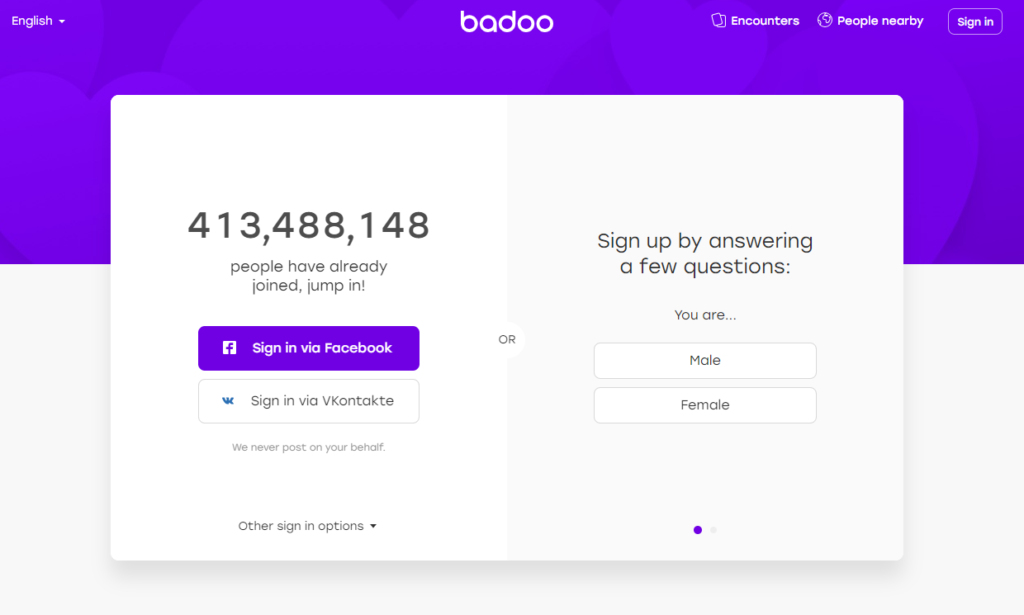Open the People nearby menu item
Screen dimensions: 1024x615
(871, 21)
